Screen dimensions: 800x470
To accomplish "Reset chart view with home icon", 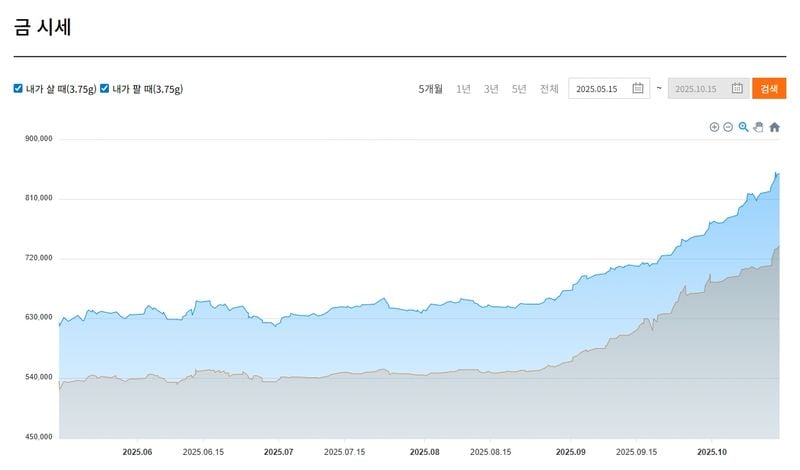I will (774, 127).
